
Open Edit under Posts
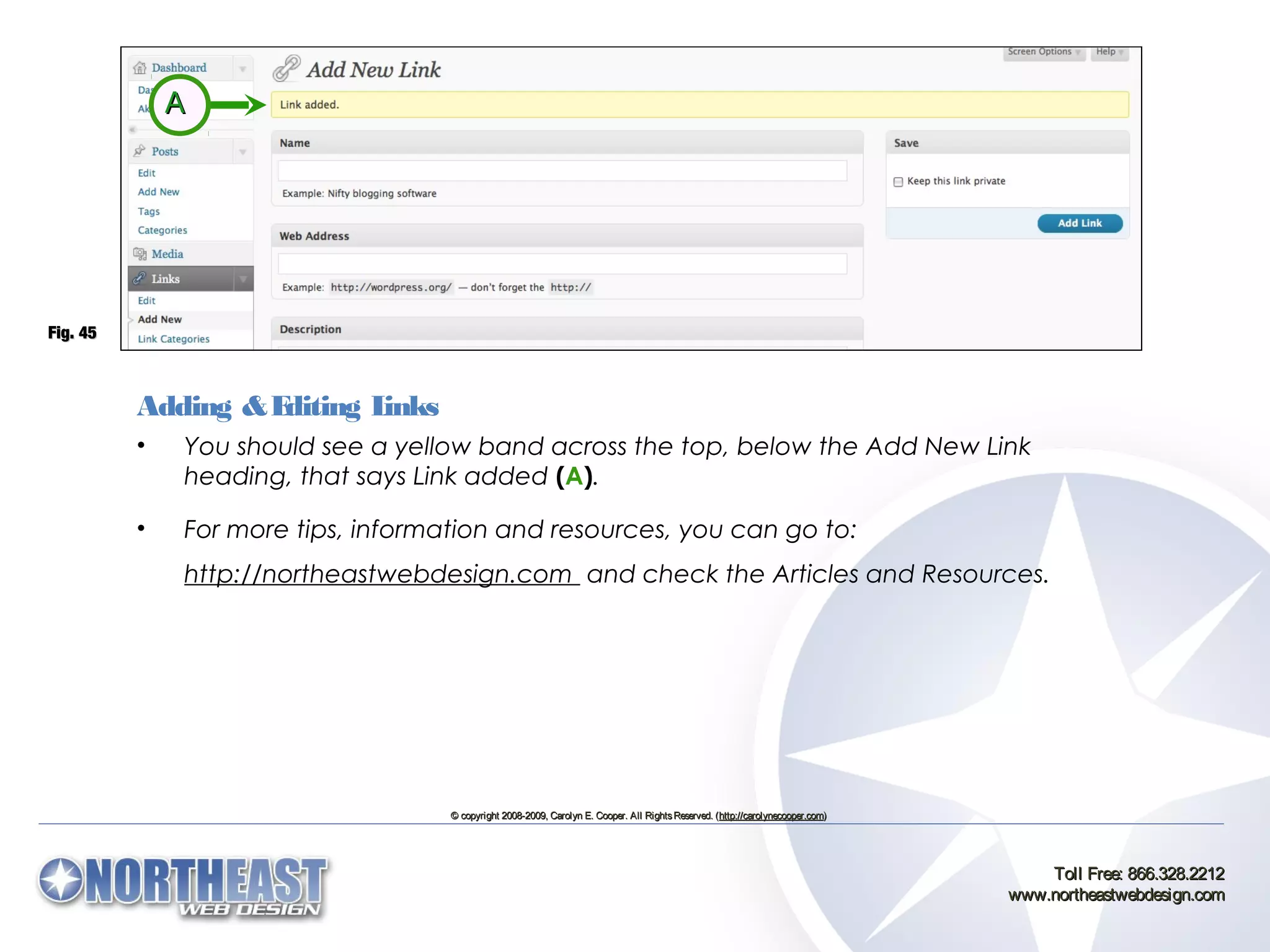pos(146,173)
